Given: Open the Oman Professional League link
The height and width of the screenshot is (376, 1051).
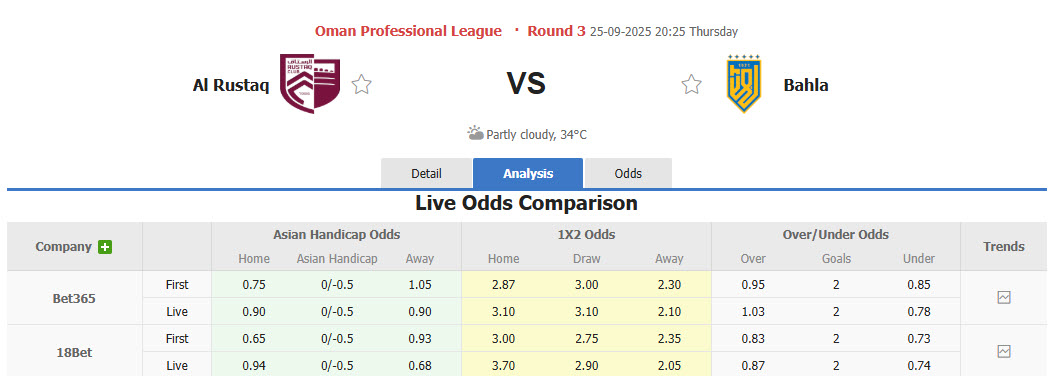Looking at the screenshot, I should (x=408, y=31).
